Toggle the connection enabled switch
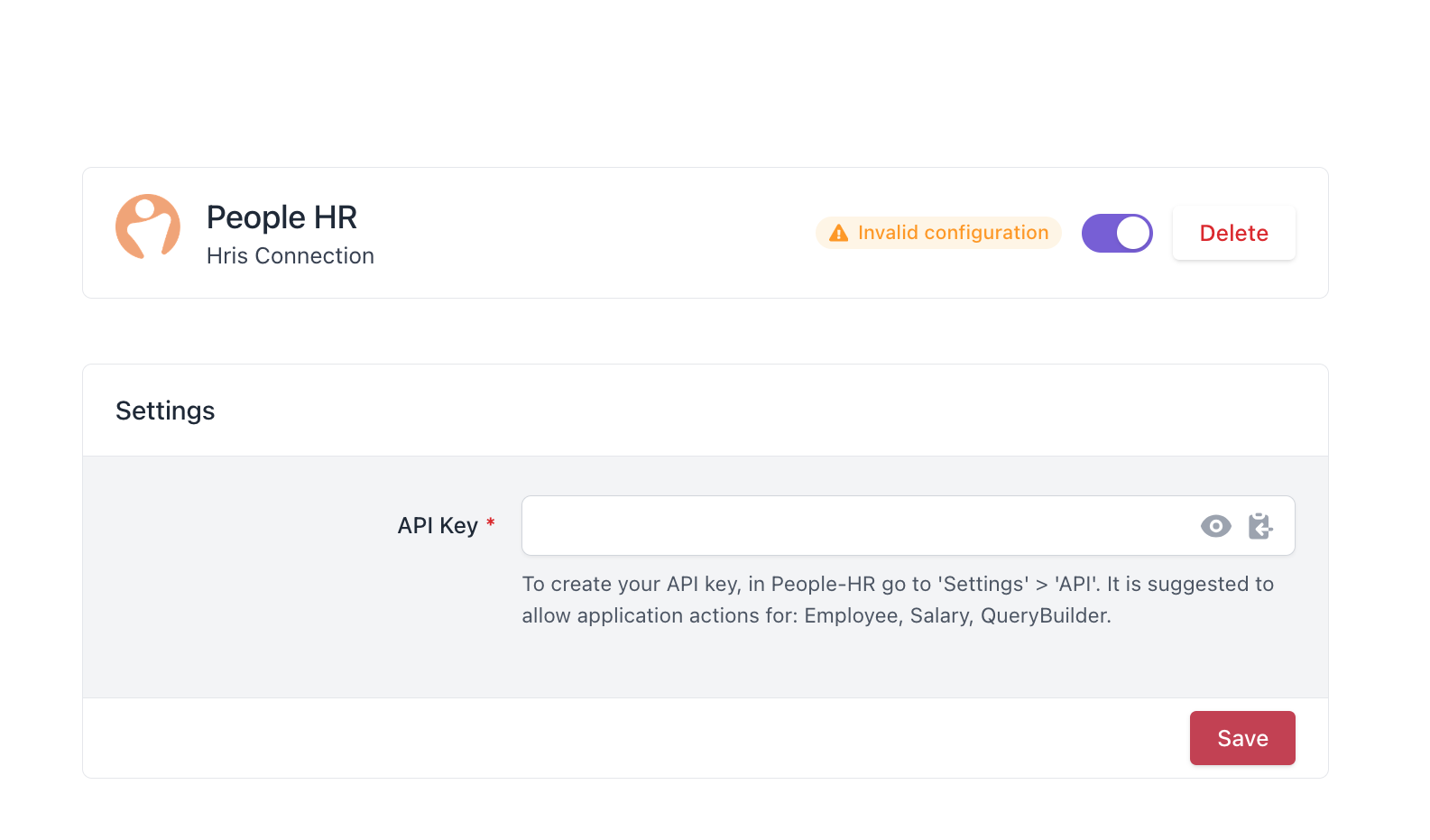Screen dimensions: 1430x840 (1117, 233)
